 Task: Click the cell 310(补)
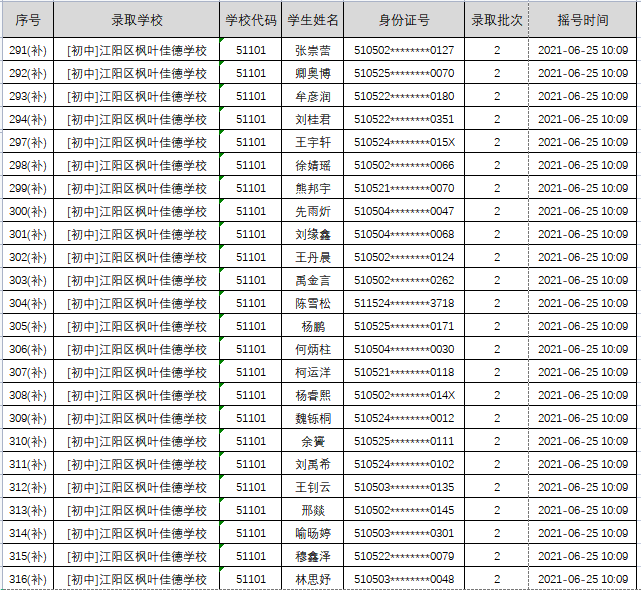28,441
